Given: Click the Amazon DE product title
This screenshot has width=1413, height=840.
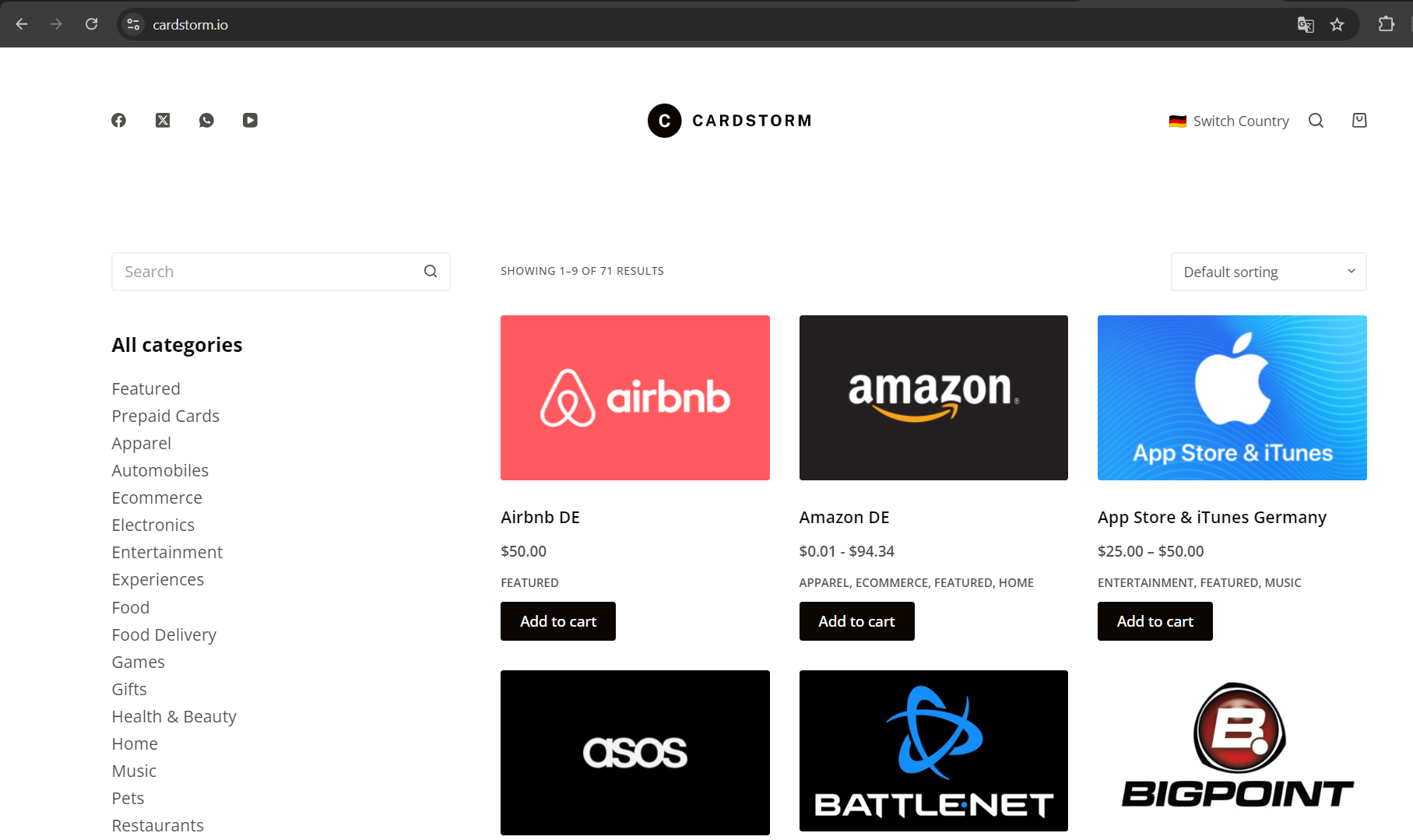Looking at the screenshot, I should click(x=844, y=517).
